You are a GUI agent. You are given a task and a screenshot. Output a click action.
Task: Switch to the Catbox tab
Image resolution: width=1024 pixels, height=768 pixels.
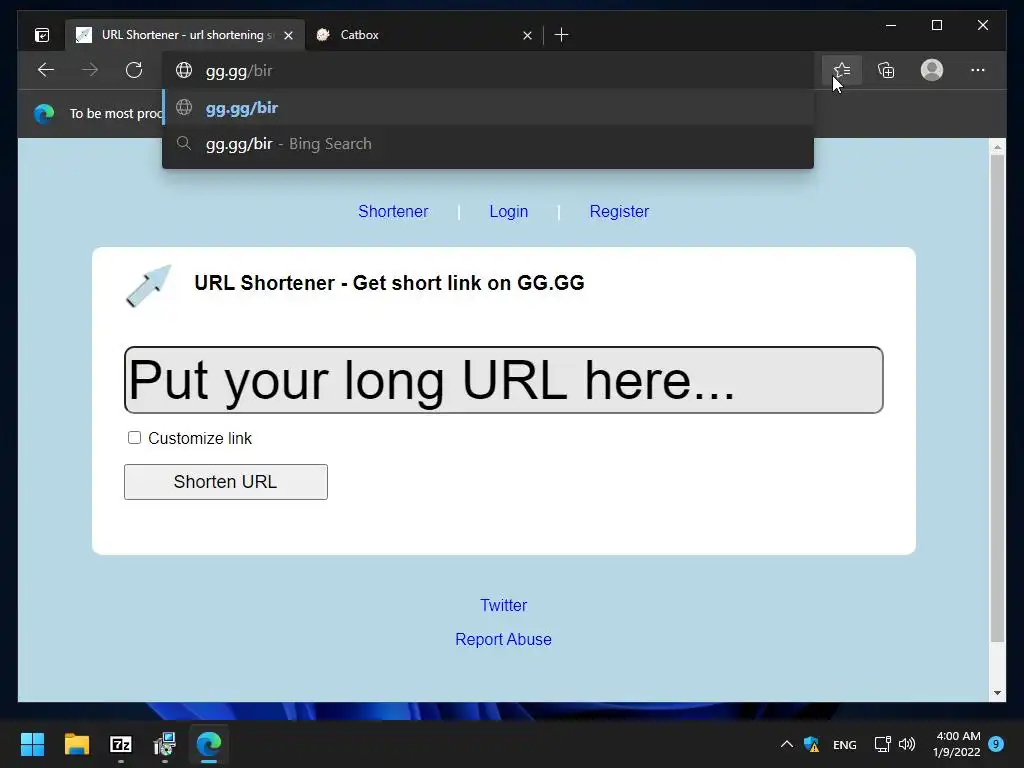(423, 35)
